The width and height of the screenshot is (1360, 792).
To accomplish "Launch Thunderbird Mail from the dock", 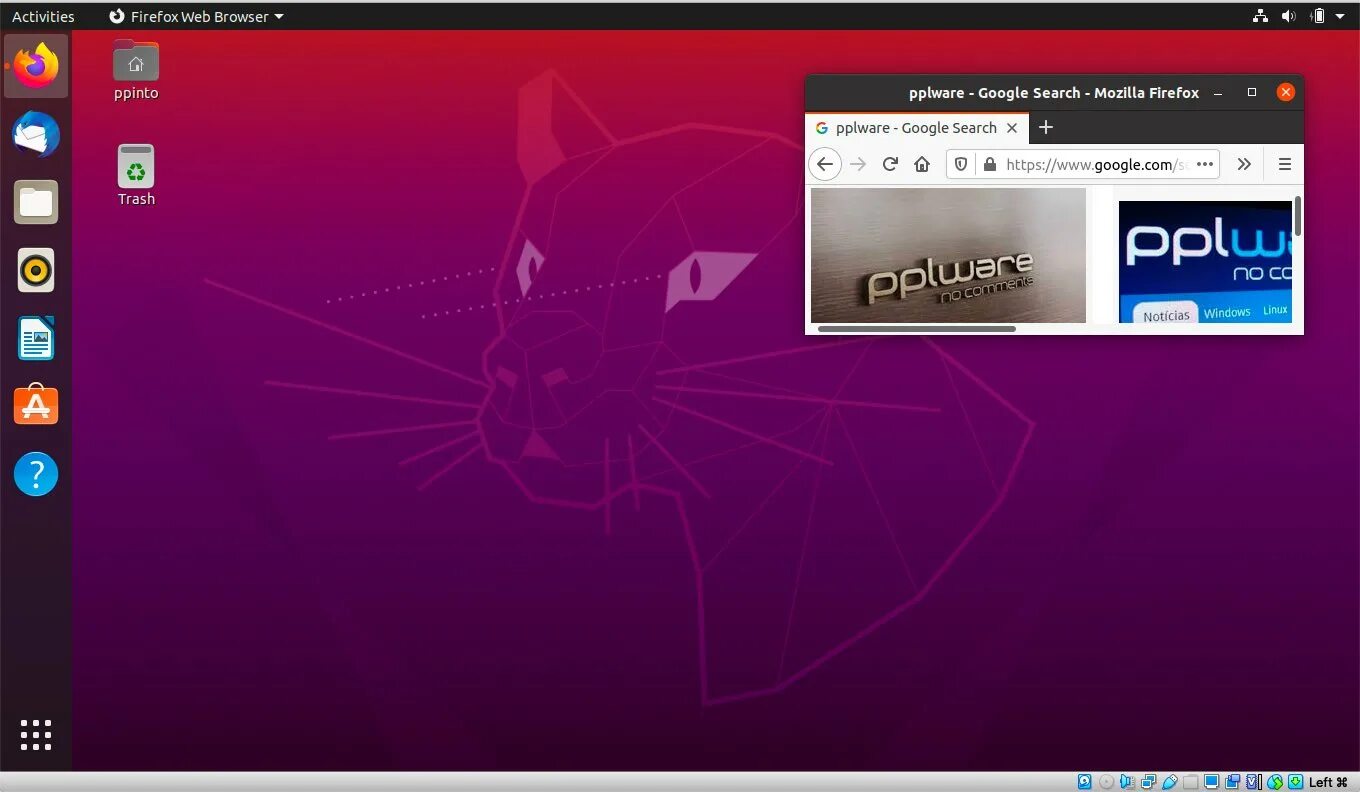I will click(36, 134).
